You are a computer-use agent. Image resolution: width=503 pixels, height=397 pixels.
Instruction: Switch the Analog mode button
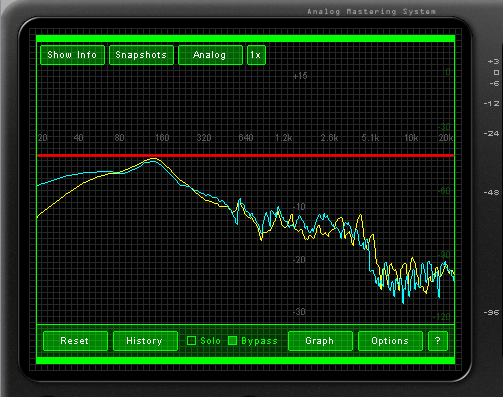(210, 55)
